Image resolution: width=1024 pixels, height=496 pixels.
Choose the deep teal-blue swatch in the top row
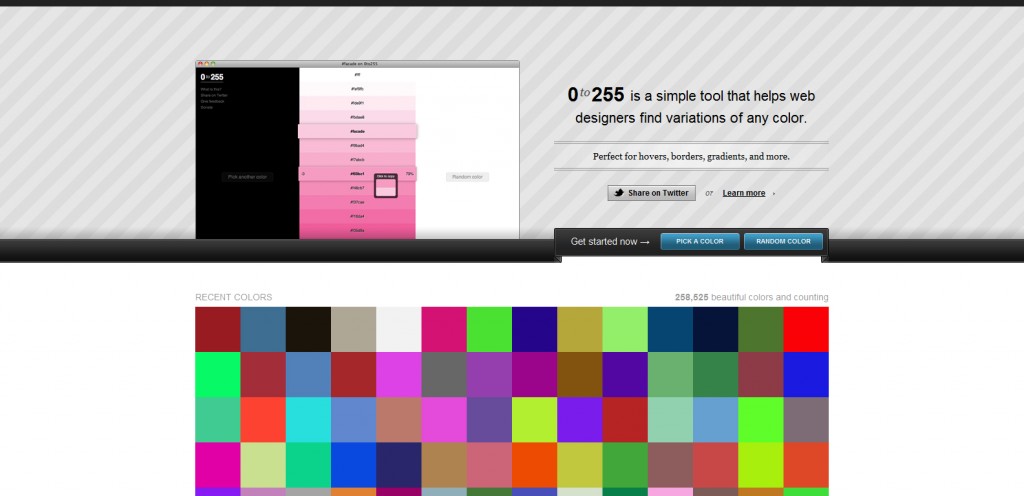[x=670, y=330]
